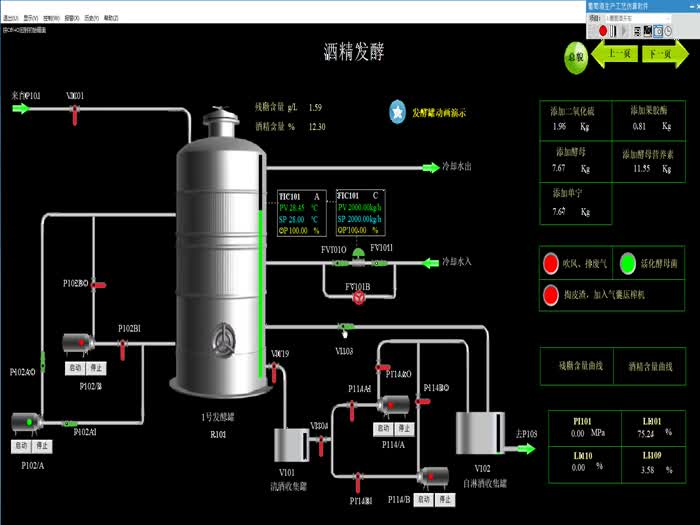Go to next page with 下一页 arrow
Viewport: 700px width, 525px height.
659,54
